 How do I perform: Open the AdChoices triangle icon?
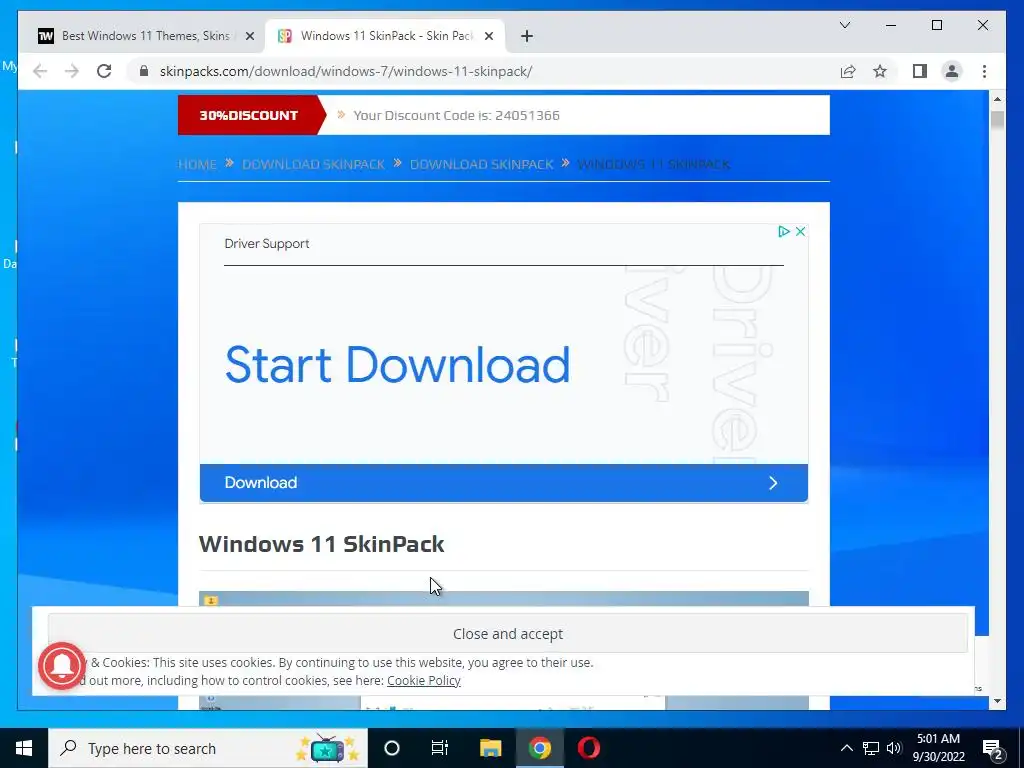pyautogui.click(x=784, y=232)
